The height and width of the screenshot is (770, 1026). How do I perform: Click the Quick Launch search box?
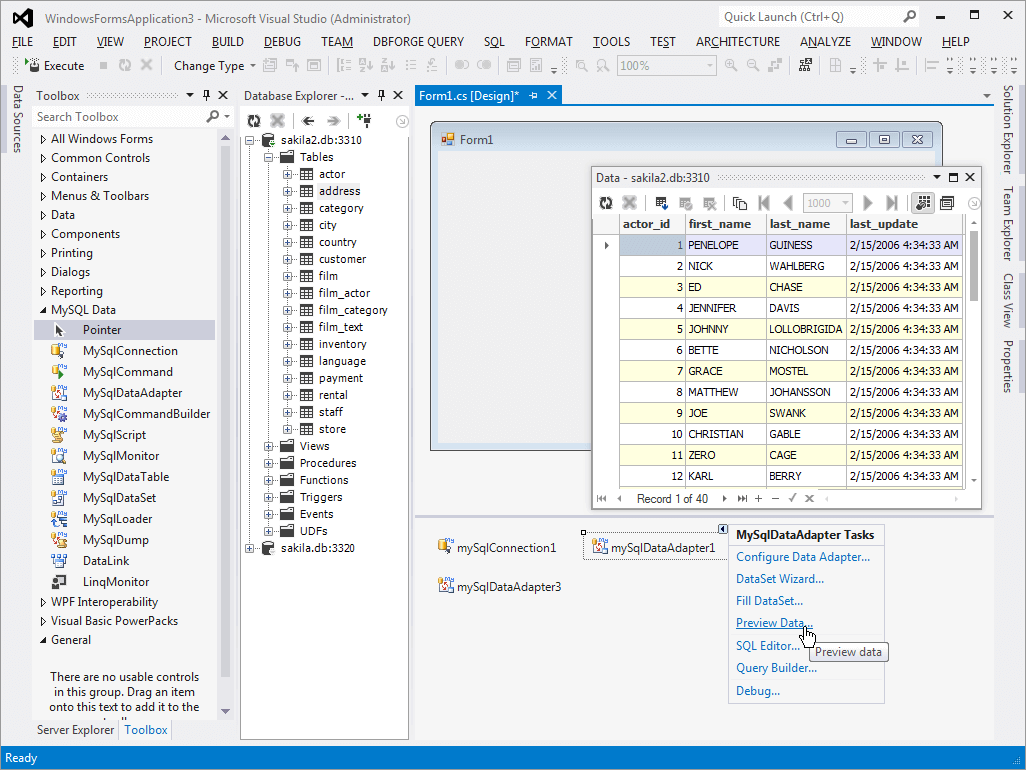819,17
